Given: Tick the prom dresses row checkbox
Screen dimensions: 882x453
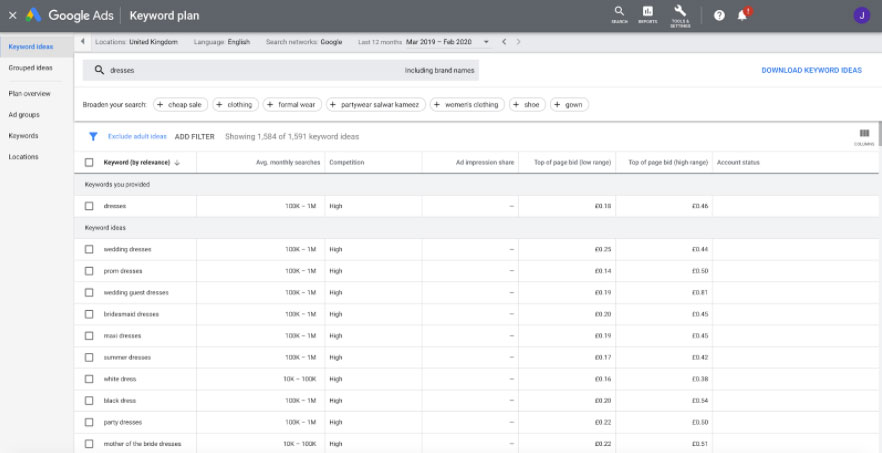Looking at the screenshot, I should [x=89, y=271].
